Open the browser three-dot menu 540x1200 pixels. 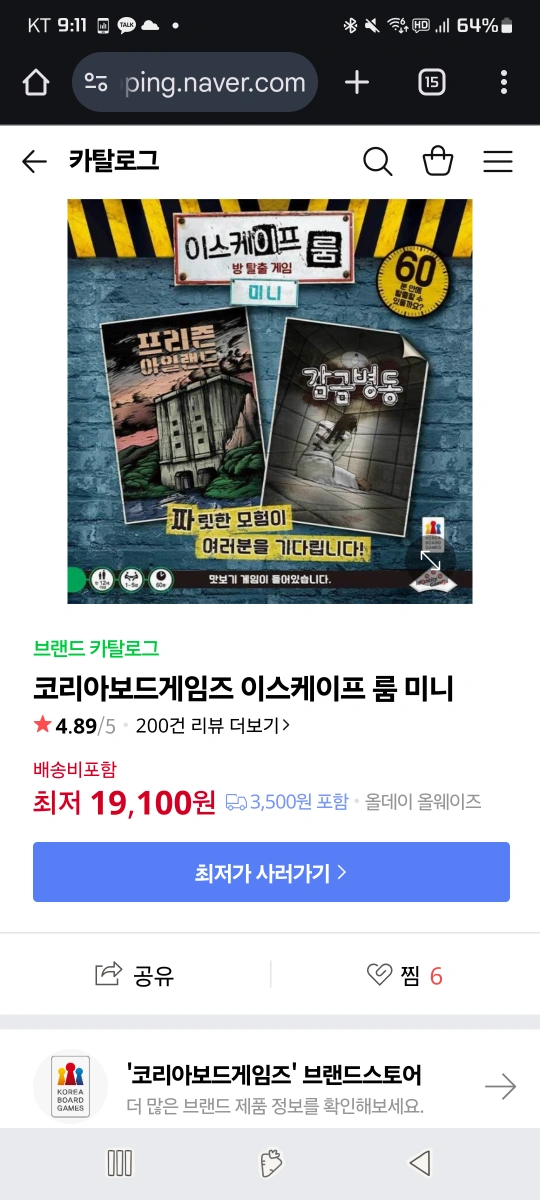click(503, 82)
